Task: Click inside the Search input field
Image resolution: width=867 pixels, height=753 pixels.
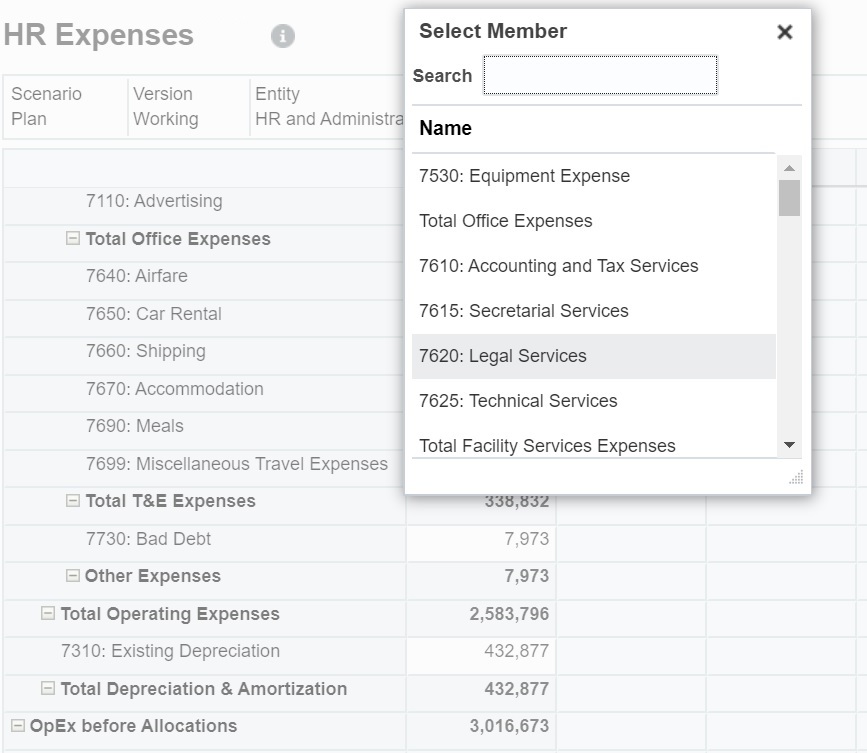Action: [x=598, y=75]
